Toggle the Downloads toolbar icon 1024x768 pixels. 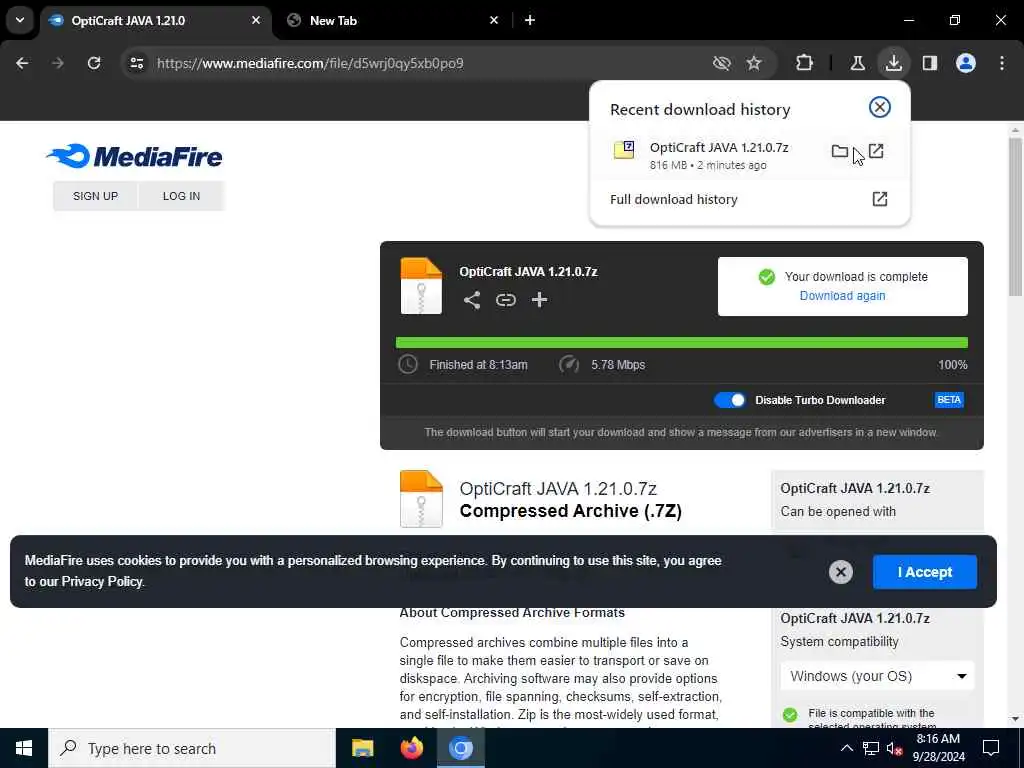point(894,63)
